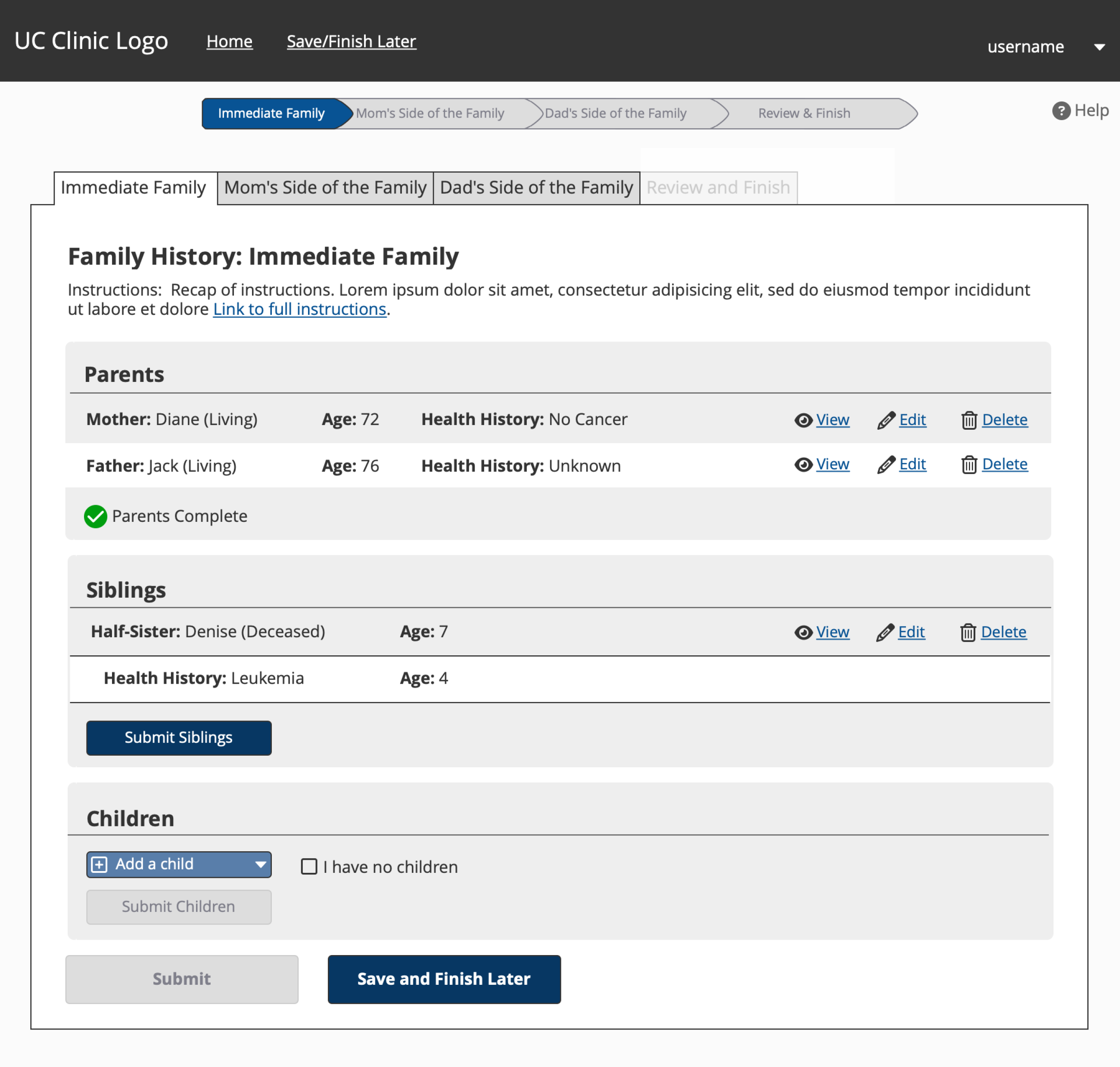Open the 'Add a child' dropdown
The width and height of the screenshot is (1120, 1067).
pyautogui.click(x=179, y=865)
